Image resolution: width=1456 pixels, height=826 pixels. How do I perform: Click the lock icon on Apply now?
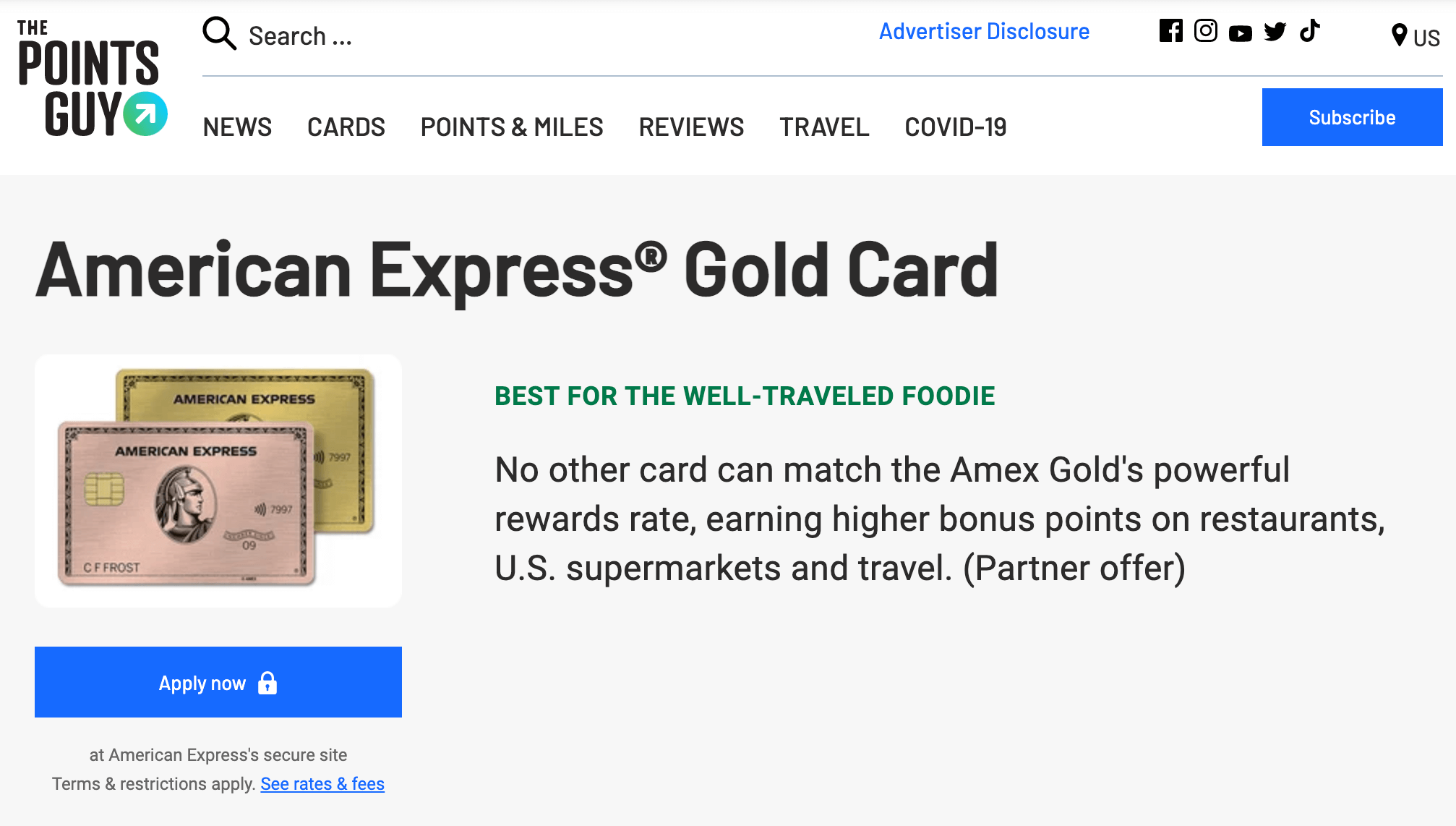[x=267, y=683]
